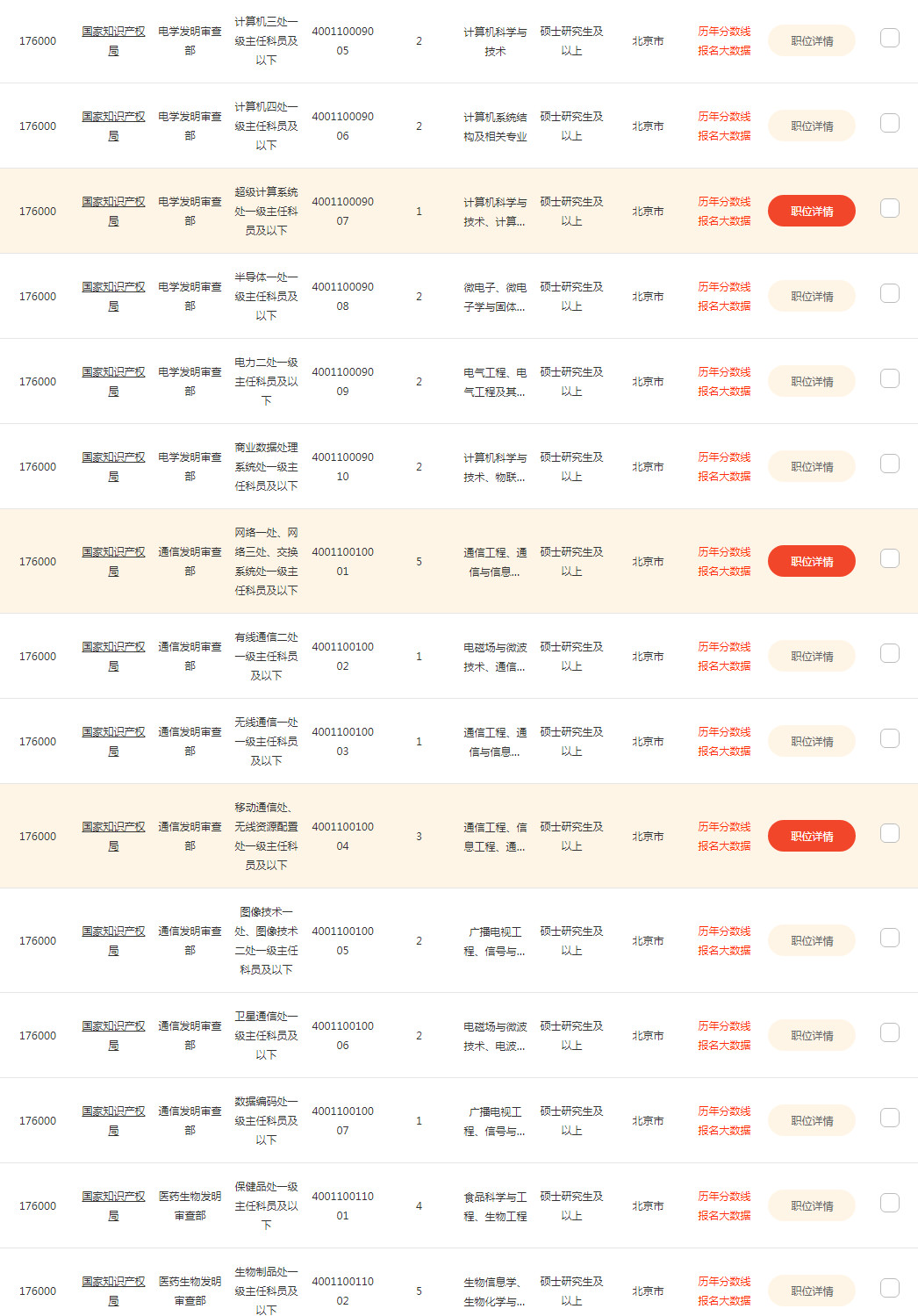Open 报名大数据 link for 商业数据处理 row
918x1316 pixels.
click(724, 477)
